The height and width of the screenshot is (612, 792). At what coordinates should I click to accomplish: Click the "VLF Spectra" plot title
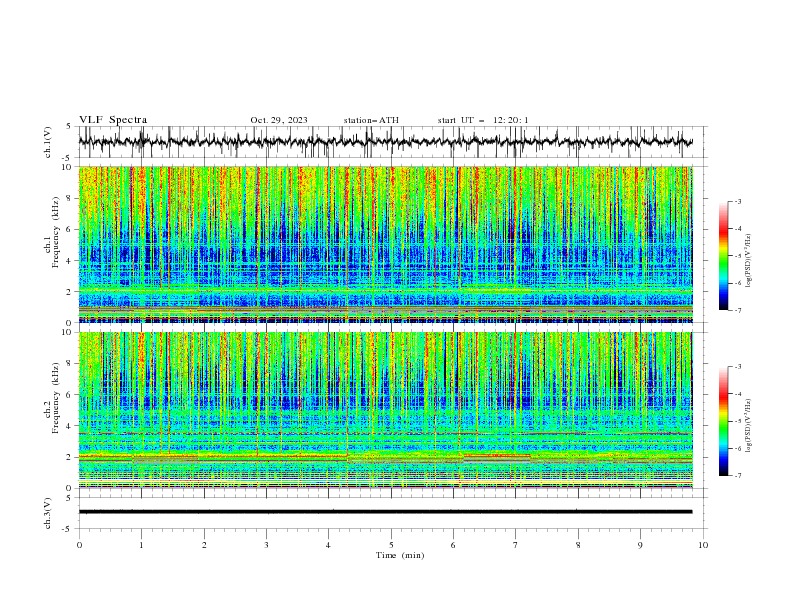coord(113,120)
